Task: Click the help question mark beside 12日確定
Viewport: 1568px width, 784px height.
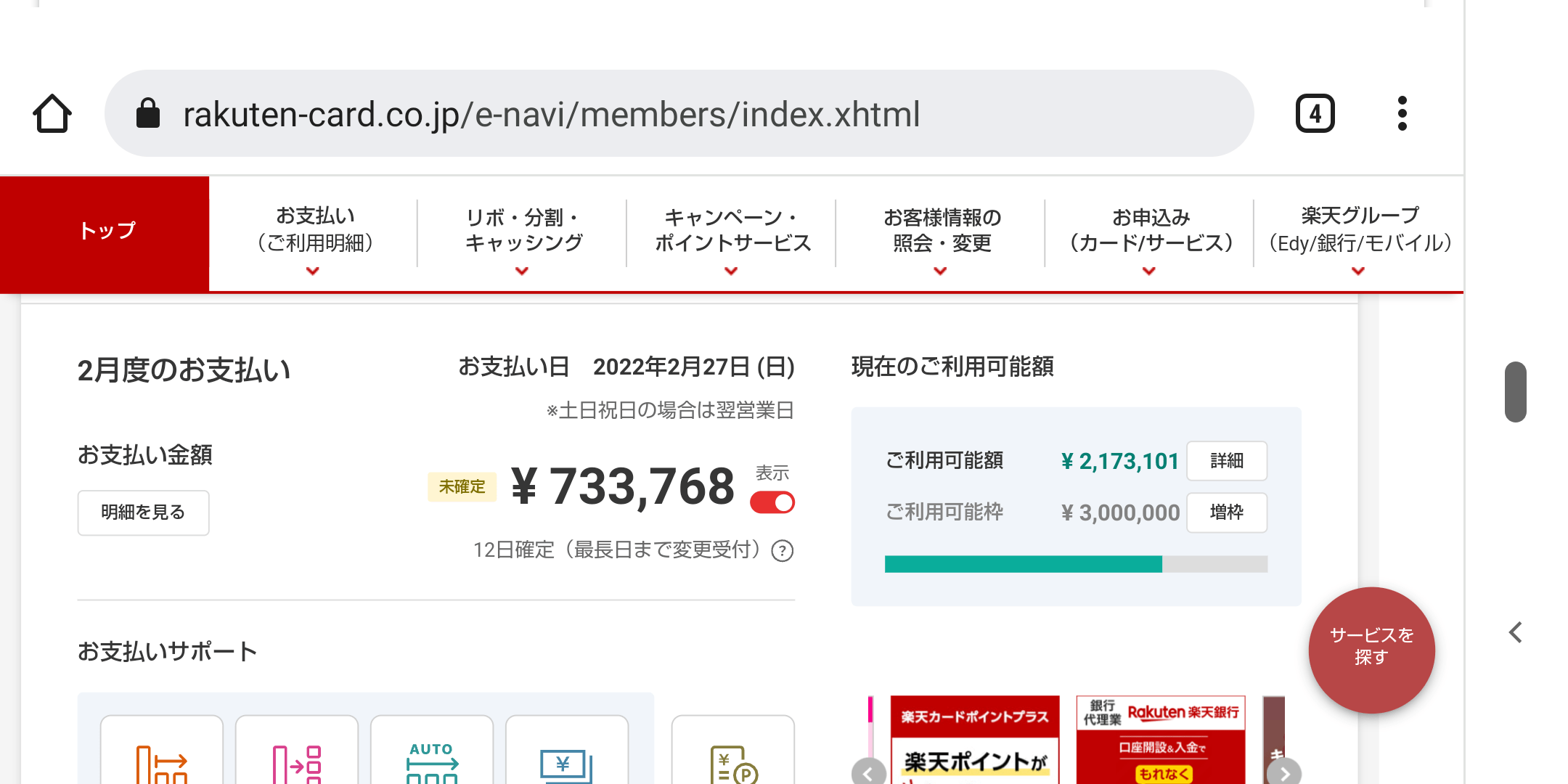Action: click(x=782, y=551)
